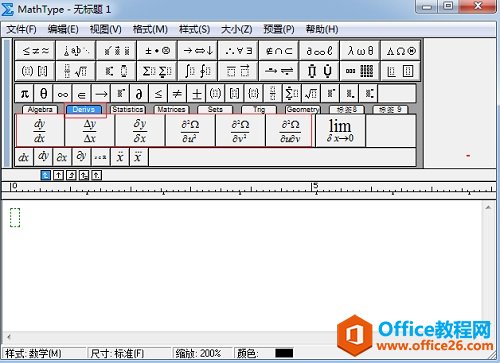Insert the x double-dot expression

coord(120,157)
